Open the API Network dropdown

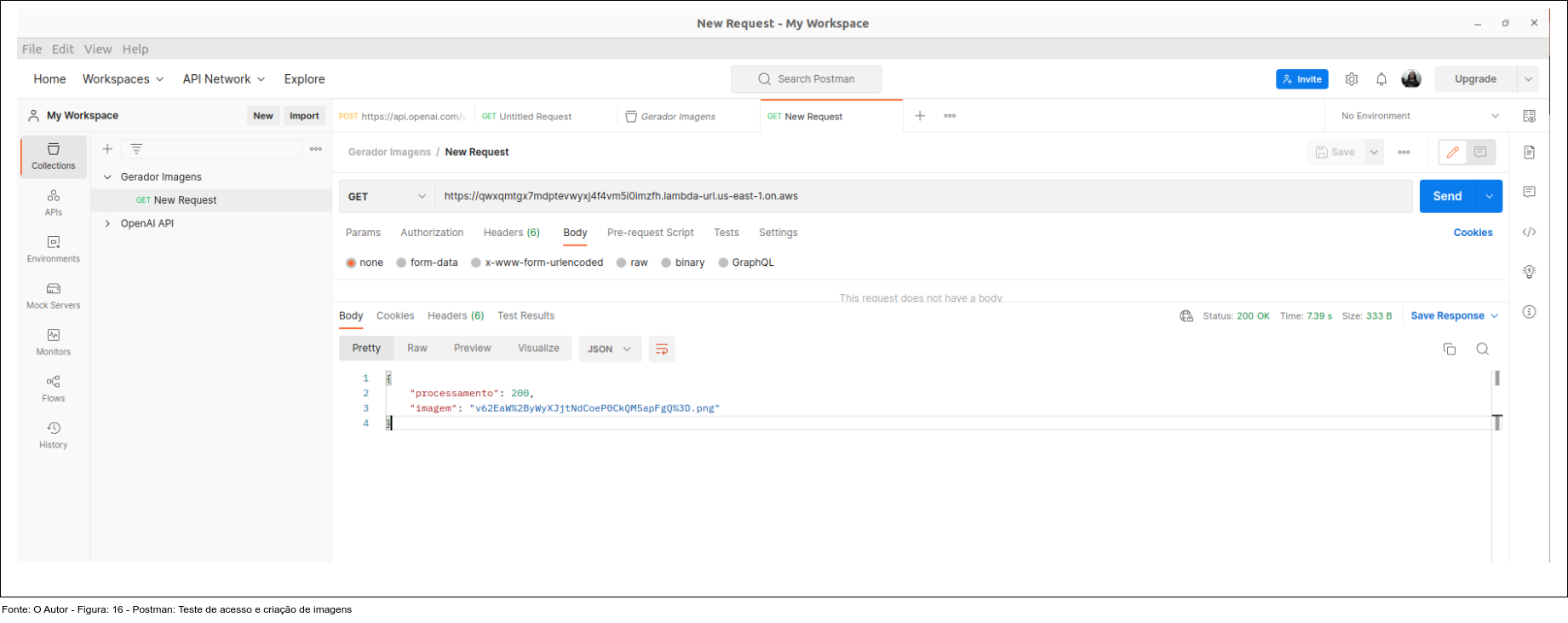pyautogui.click(x=224, y=79)
